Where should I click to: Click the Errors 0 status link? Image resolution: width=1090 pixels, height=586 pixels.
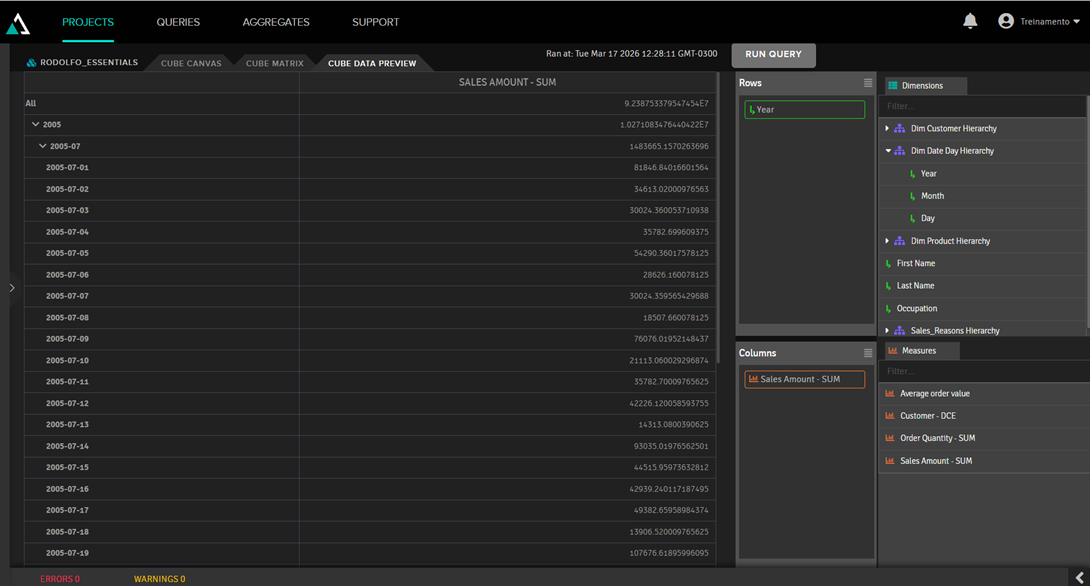[x=60, y=579]
